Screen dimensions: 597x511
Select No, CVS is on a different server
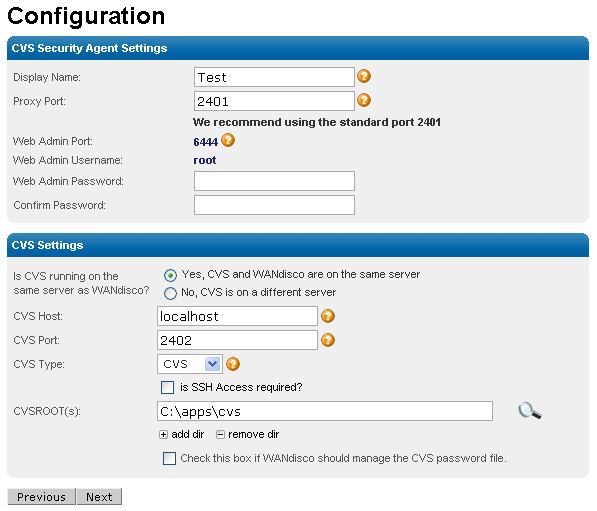click(170, 293)
